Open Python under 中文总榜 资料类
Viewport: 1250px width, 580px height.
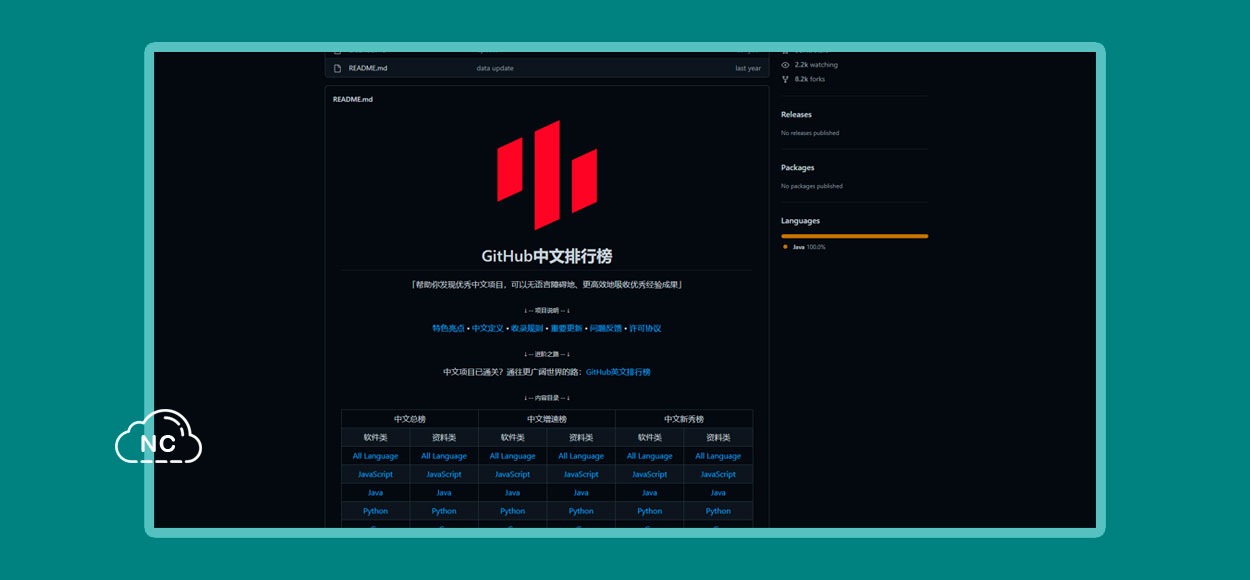point(444,511)
